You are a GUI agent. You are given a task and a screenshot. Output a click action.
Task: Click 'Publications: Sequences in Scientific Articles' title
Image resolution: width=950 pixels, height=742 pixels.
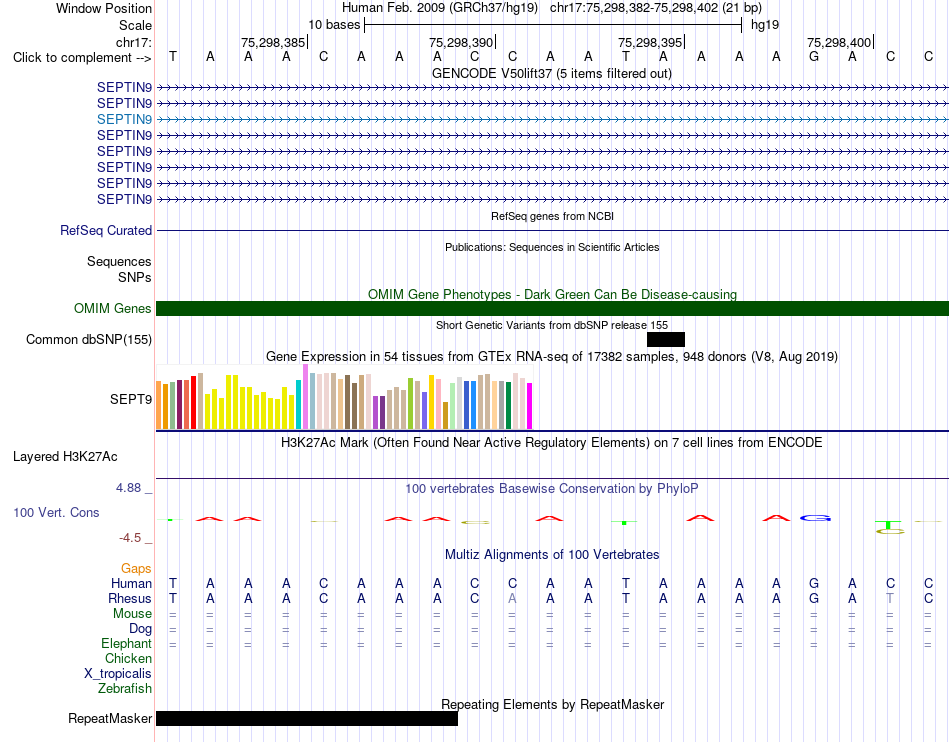[552, 247]
